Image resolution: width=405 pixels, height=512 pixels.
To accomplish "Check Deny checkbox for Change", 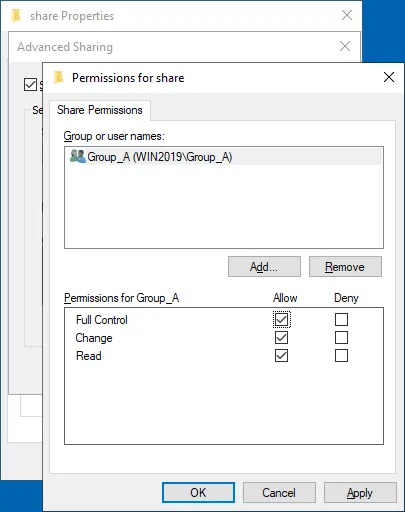I will 341,338.
